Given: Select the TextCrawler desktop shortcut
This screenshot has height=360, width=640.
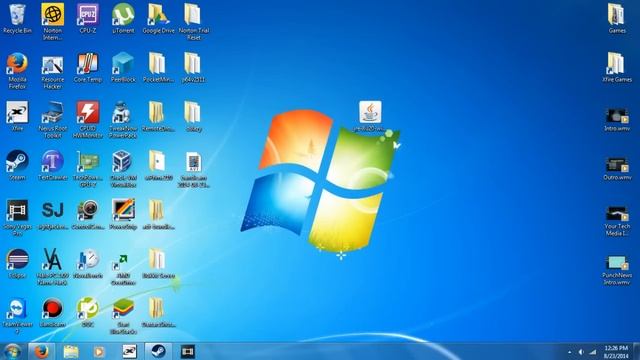Looking at the screenshot, I should (53, 165).
